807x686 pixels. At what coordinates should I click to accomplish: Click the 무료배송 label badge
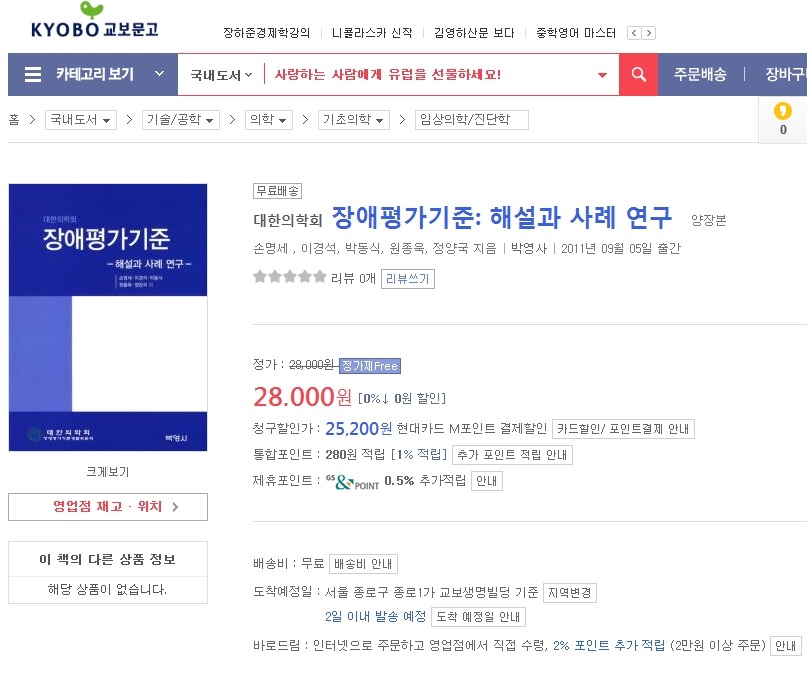tap(277, 191)
